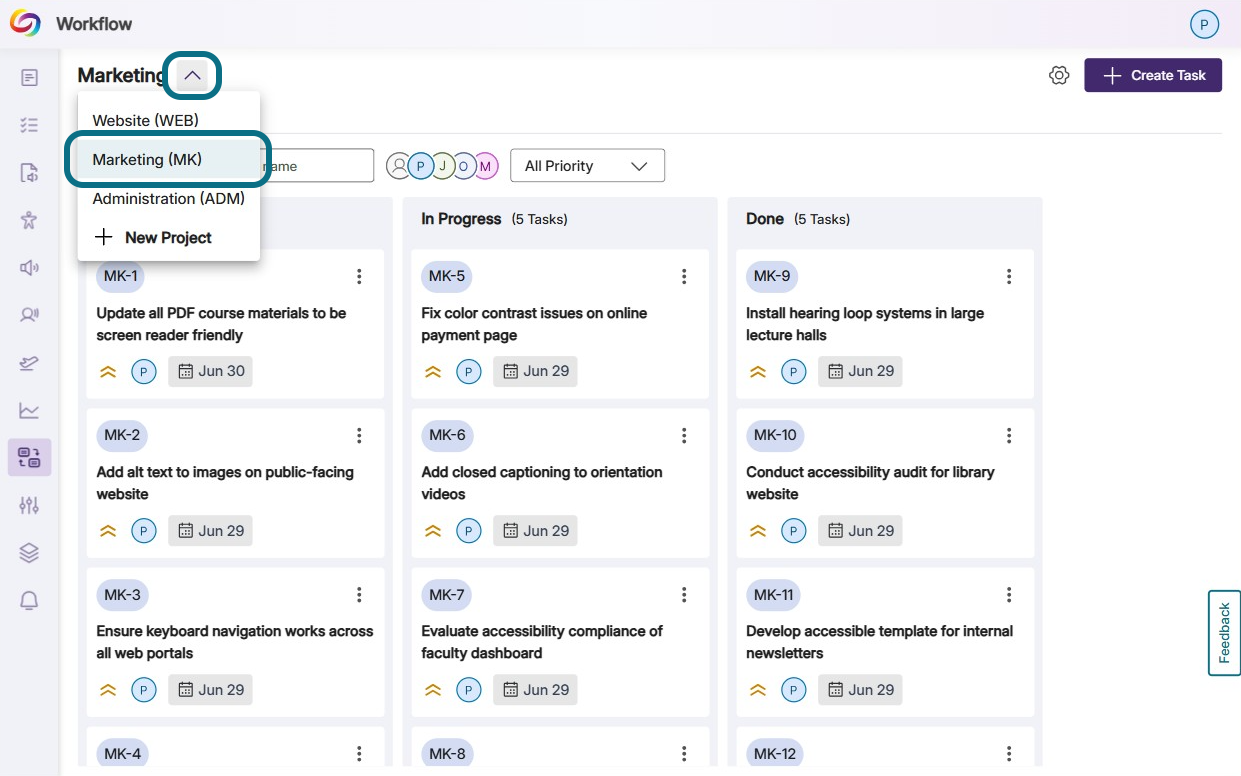
Task: Open the user profile avatar in header
Action: click(1204, 24)
